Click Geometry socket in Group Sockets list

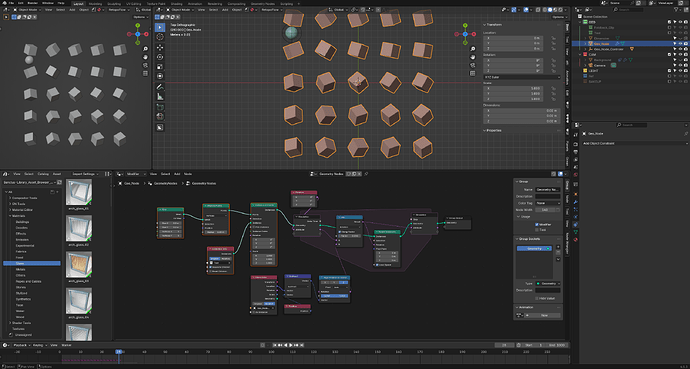point(534,248)
